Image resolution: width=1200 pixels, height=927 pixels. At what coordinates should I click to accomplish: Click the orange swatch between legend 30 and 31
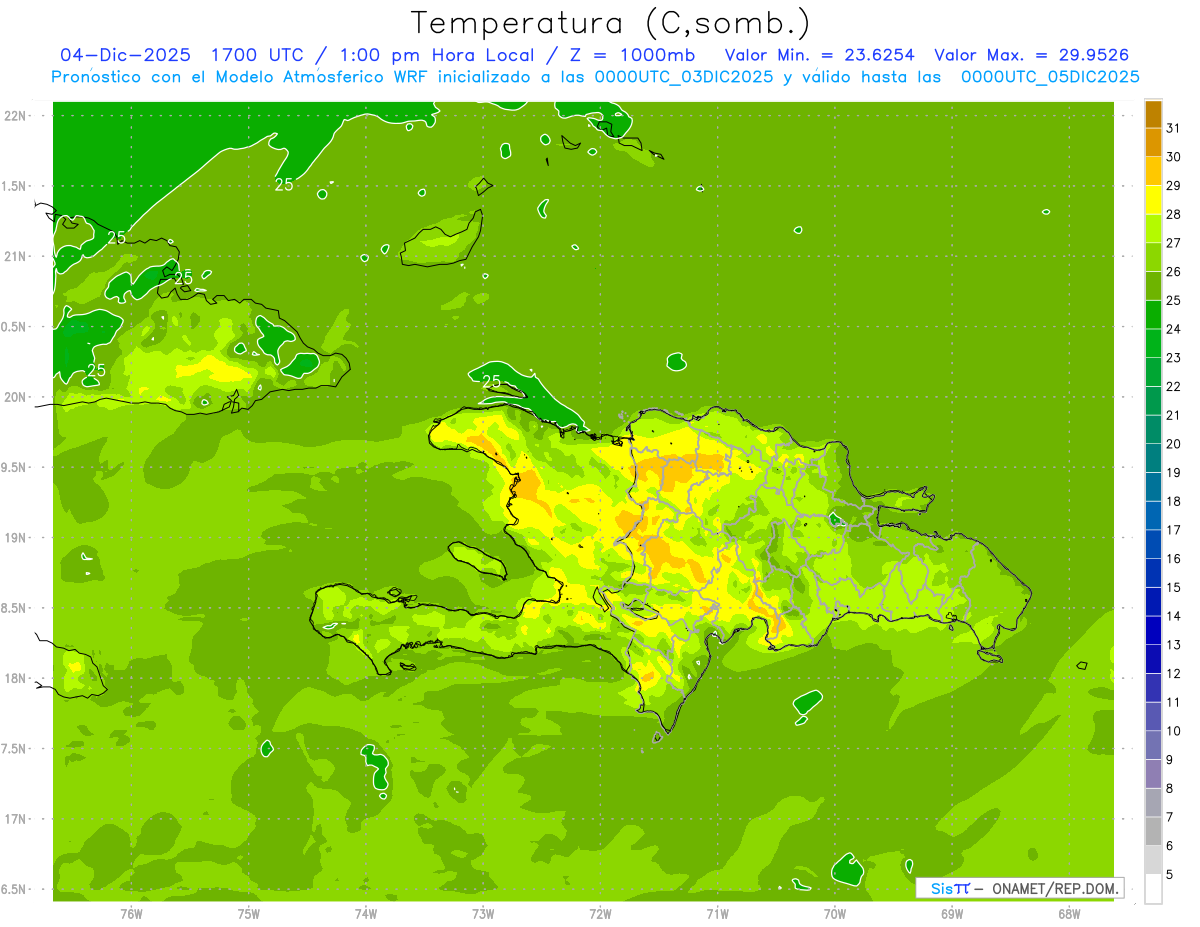coord(1153,143)
